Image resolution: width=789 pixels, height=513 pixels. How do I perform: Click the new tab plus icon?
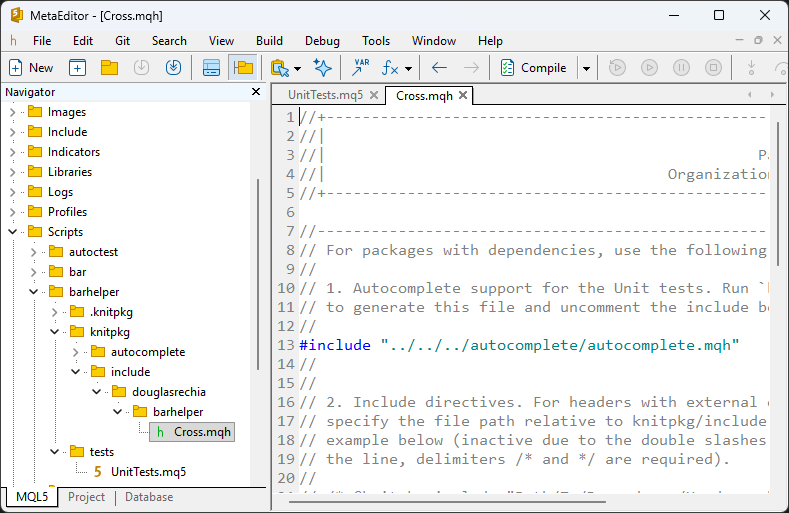pos(77,68)
